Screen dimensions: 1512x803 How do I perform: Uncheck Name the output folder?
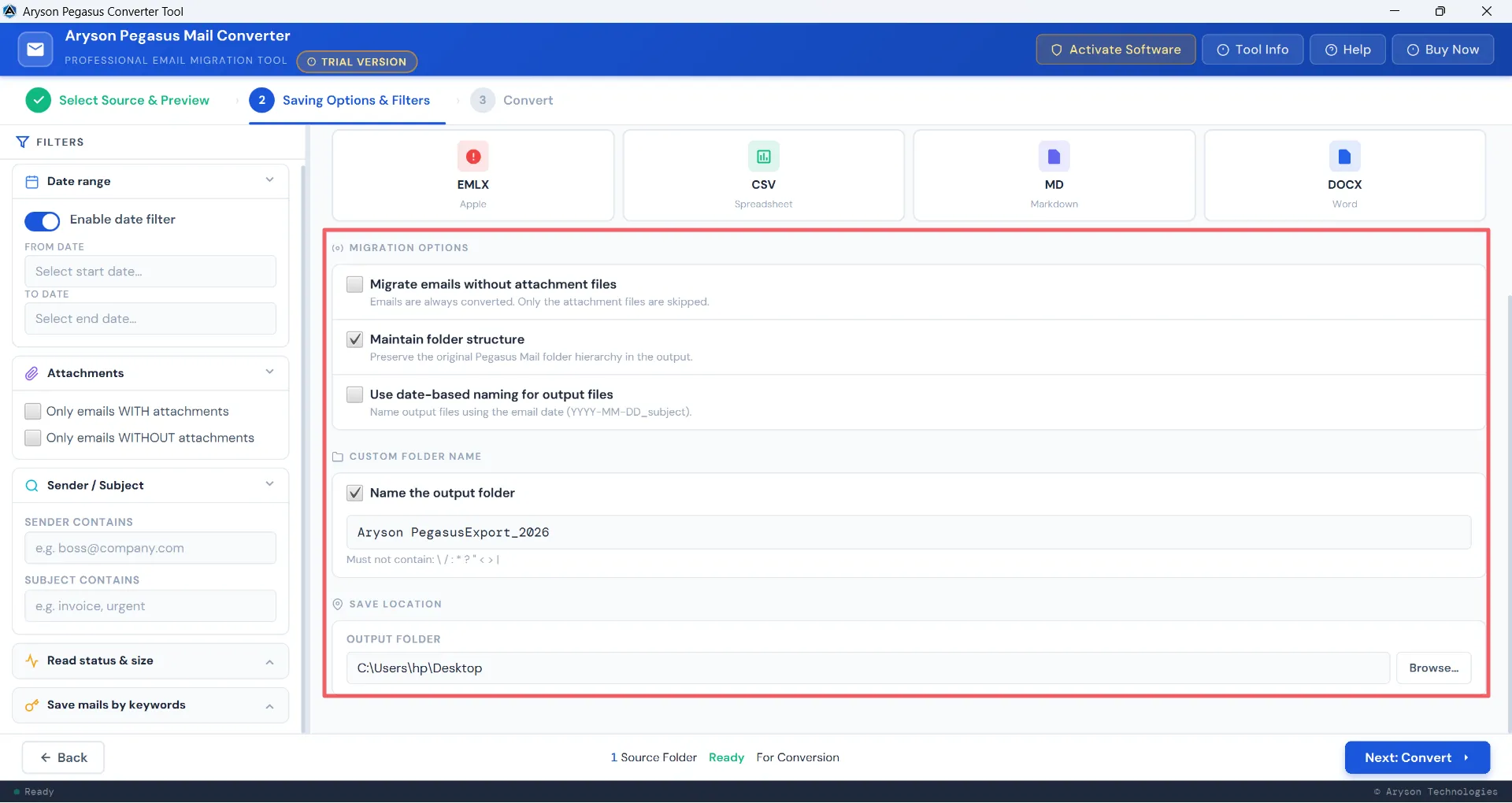pos(355,493)
